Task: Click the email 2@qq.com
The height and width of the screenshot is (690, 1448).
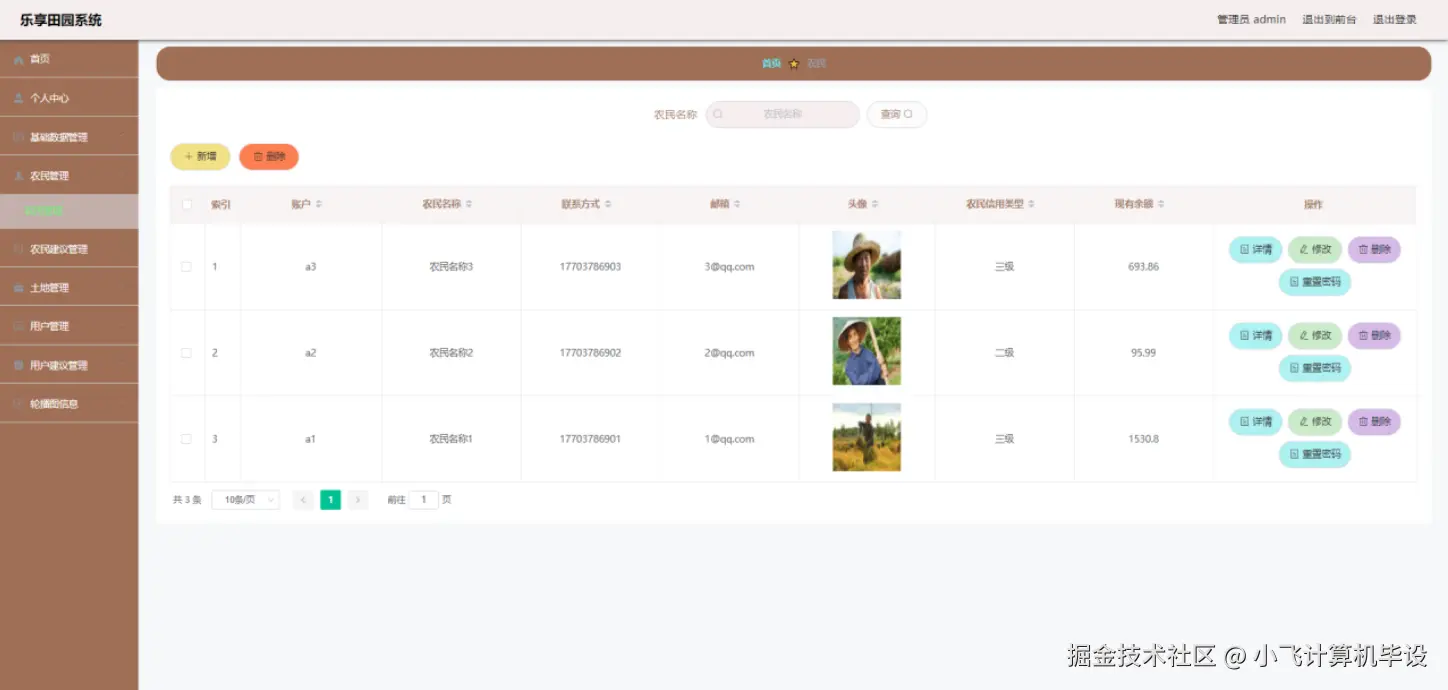Action: click(x=729, y=353)
